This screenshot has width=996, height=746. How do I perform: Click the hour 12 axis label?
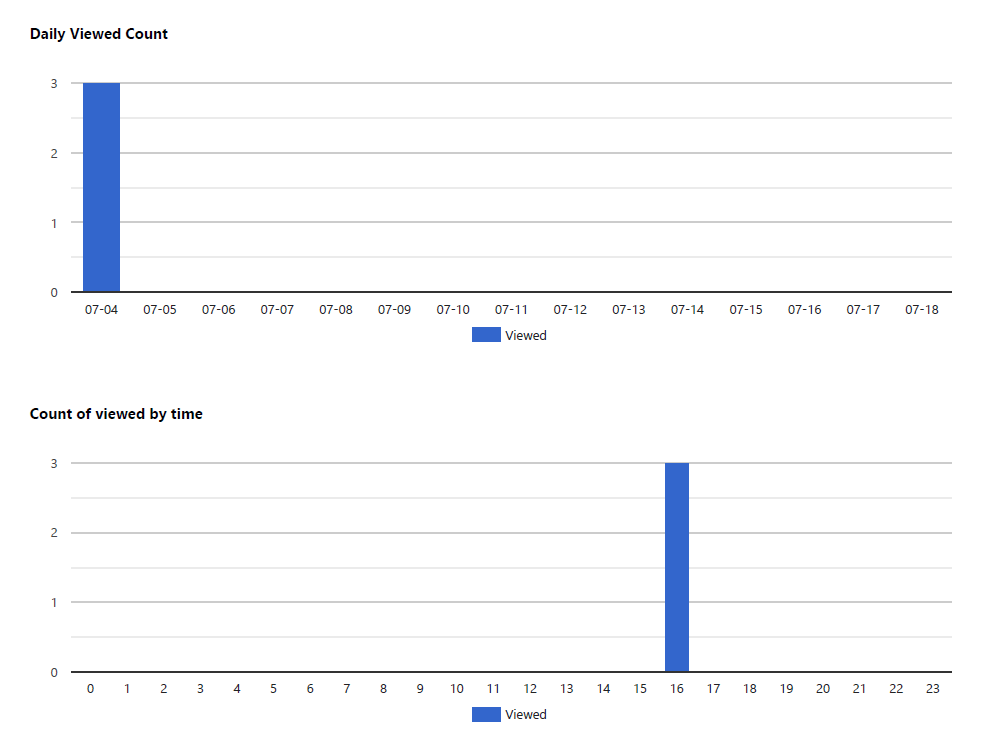530,689
